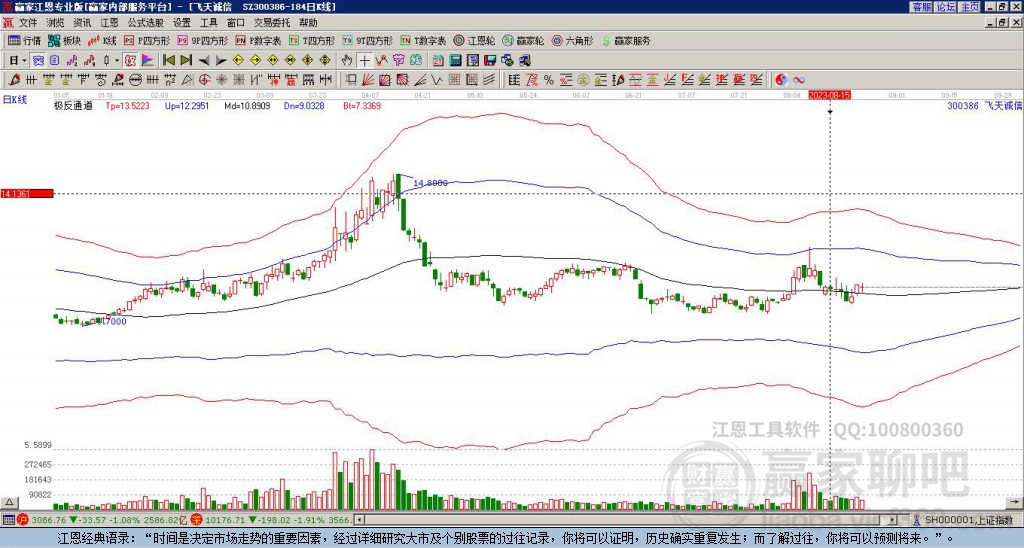The image size is (1024, 548).
Task: Click the grid icon at status bar left
Action: pos(8,520)
